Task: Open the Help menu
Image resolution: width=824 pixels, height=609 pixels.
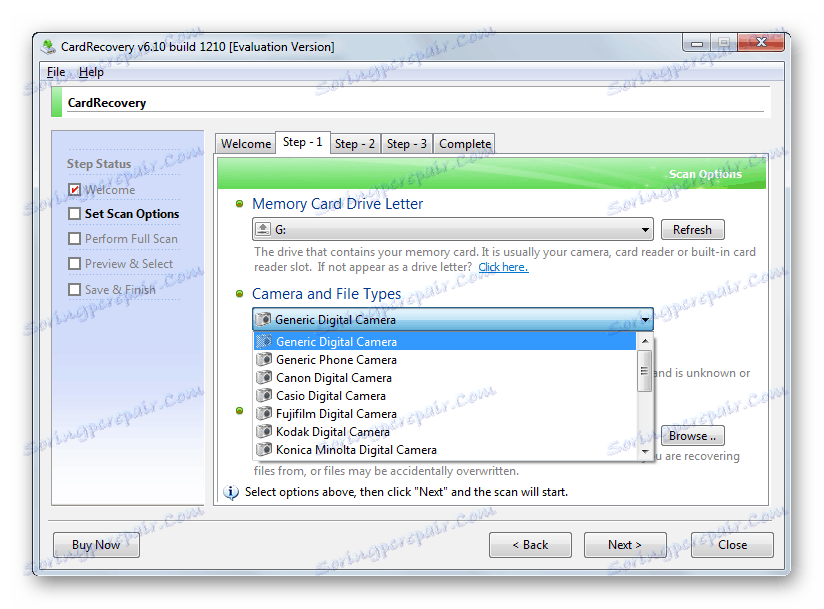Action: [91, 72]
